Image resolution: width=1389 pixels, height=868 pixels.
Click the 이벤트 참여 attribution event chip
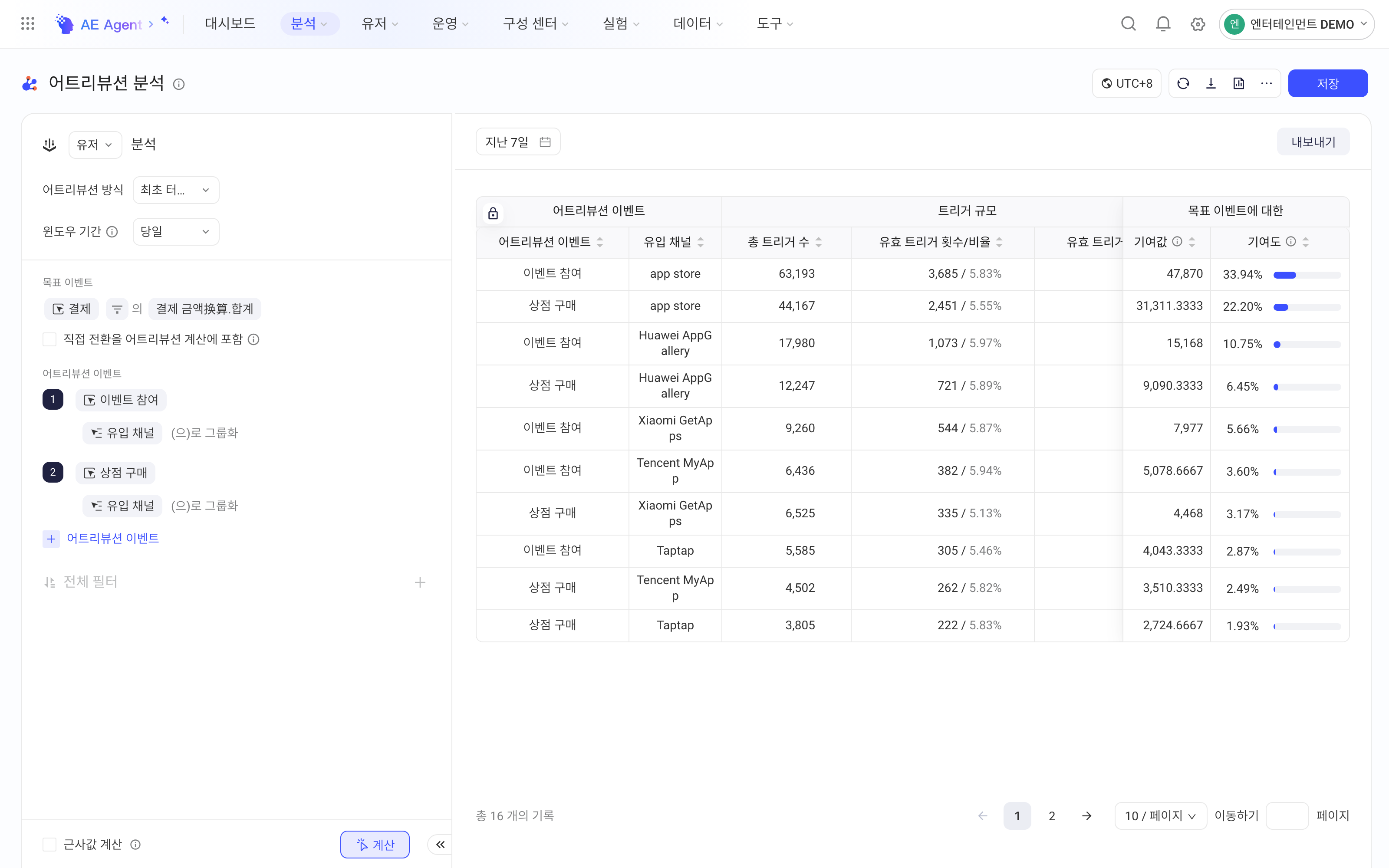point(121,400)
